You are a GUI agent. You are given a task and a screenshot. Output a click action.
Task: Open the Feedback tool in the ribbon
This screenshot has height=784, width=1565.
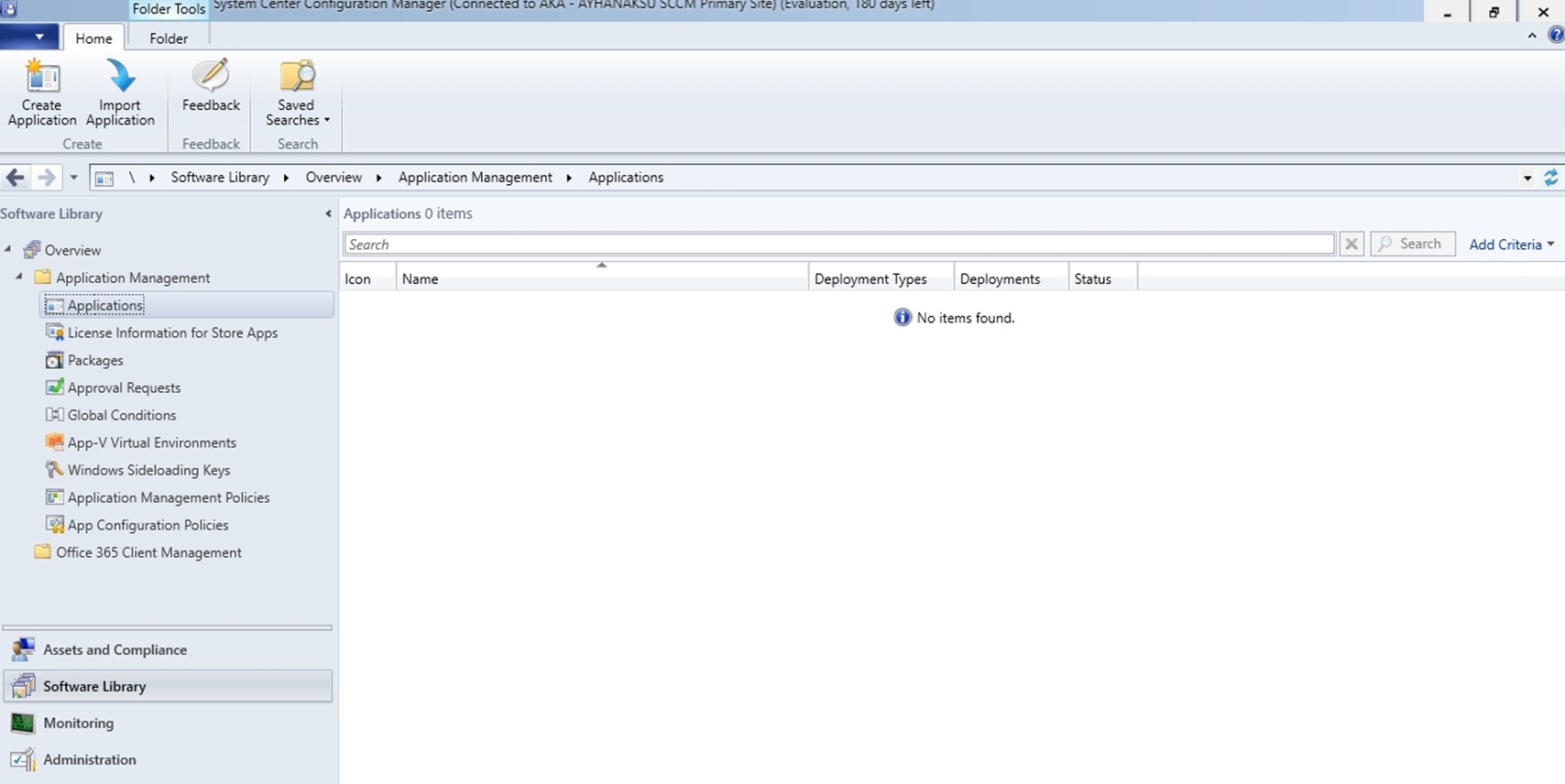211,86
